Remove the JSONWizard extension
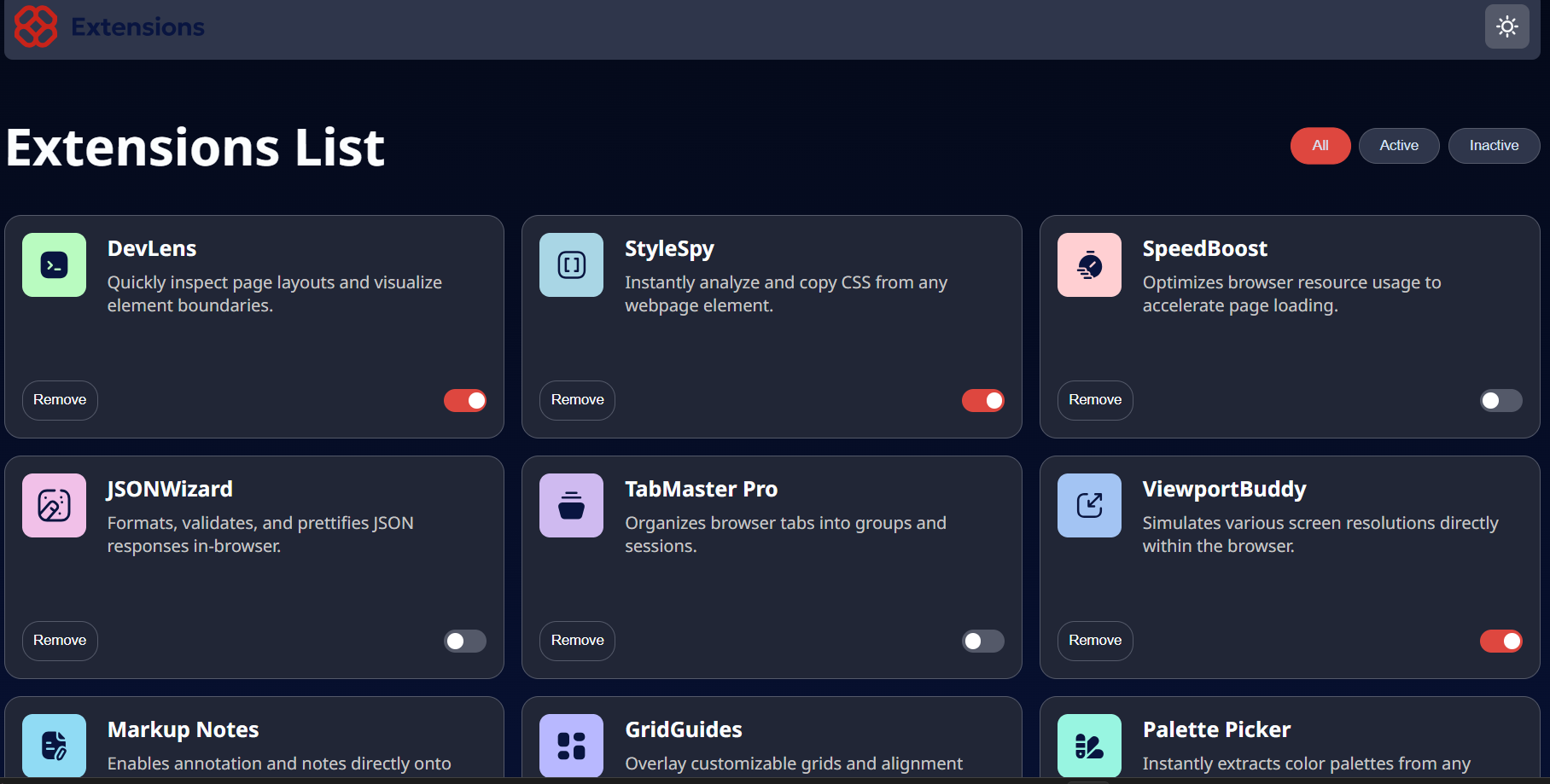 (59, 641)
